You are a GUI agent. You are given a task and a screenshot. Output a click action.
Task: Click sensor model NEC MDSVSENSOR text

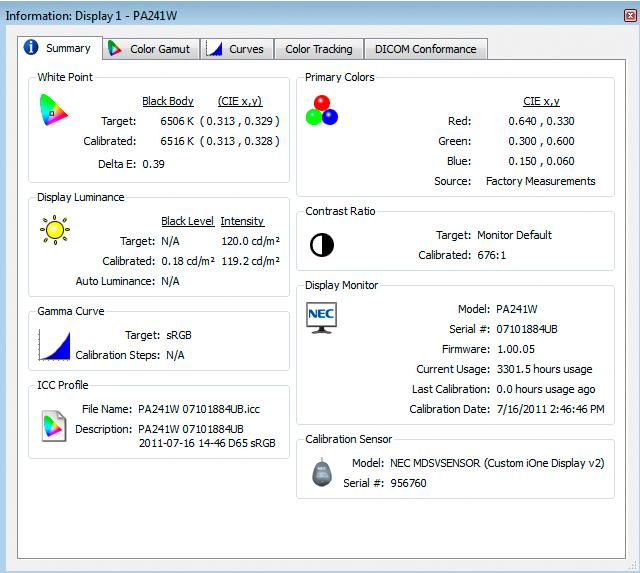coord(497,463)
